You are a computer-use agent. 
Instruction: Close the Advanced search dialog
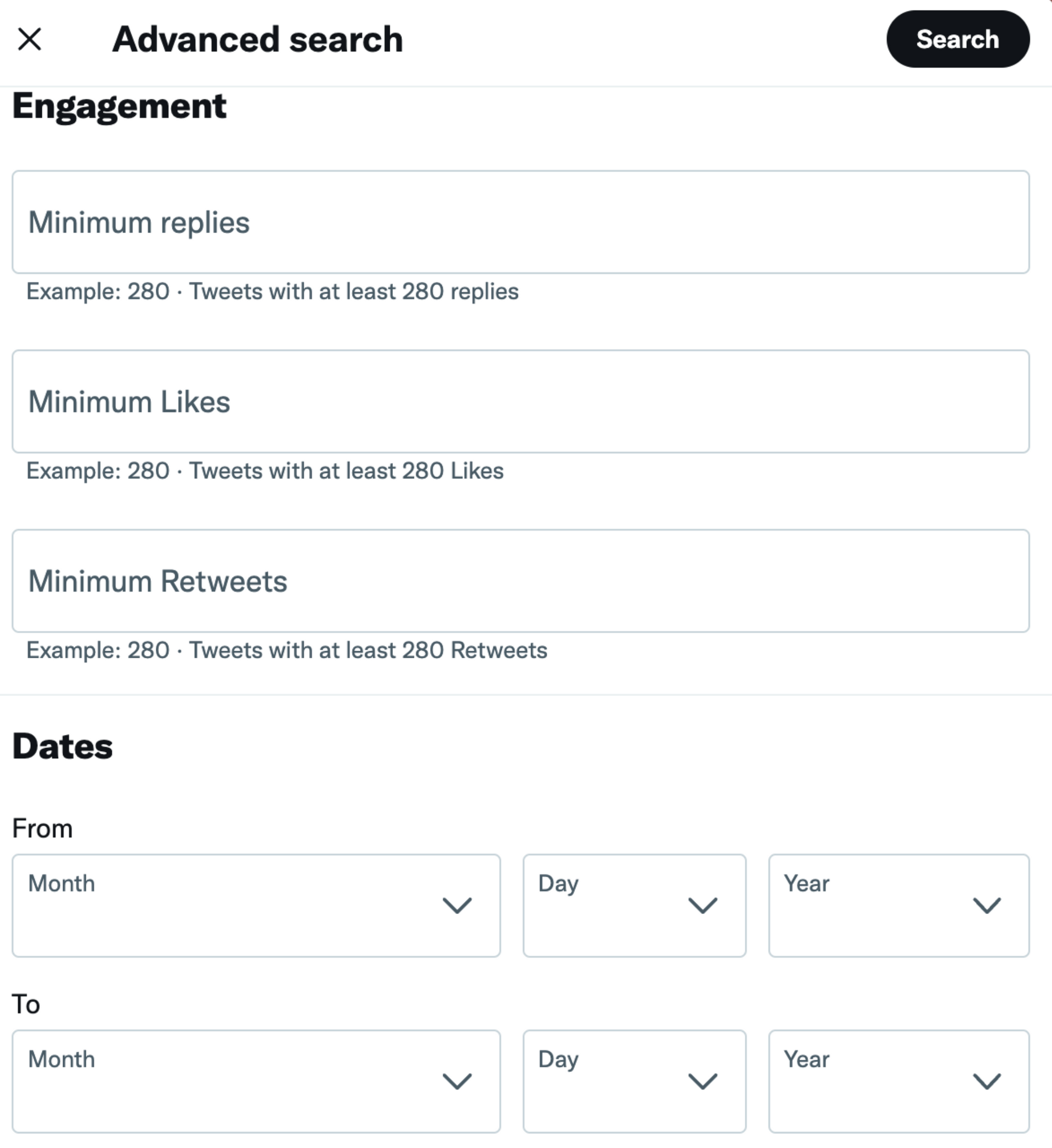pos(29,39)
